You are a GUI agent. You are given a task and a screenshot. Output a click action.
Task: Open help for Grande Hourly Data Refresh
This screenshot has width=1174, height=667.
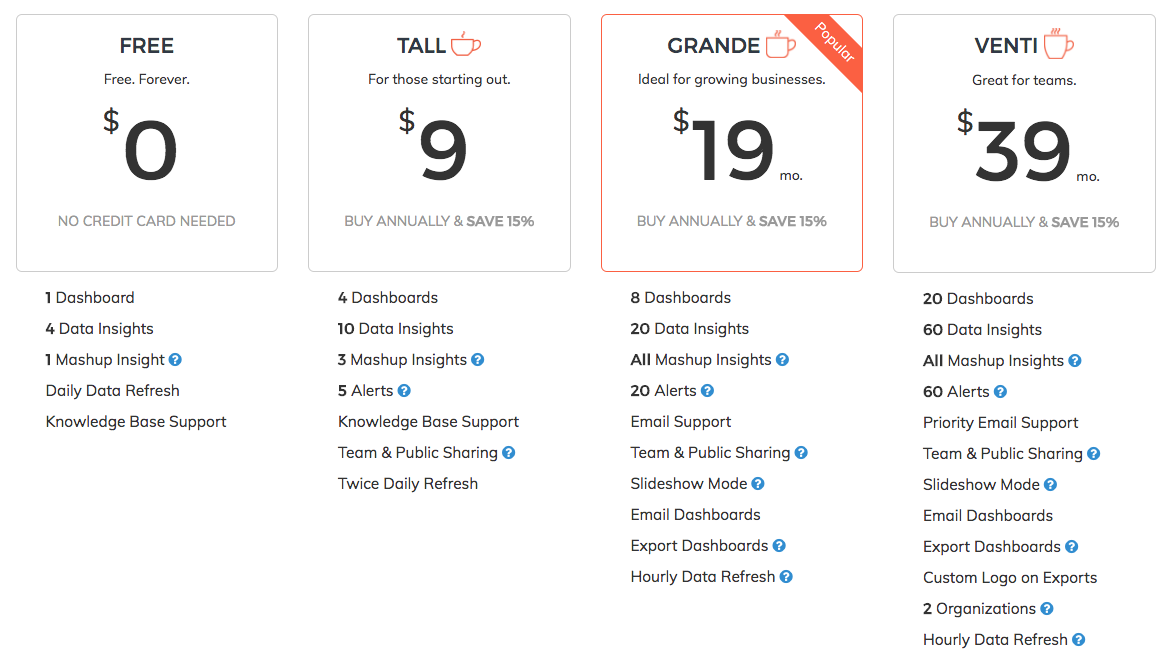(x=786, y=577)
